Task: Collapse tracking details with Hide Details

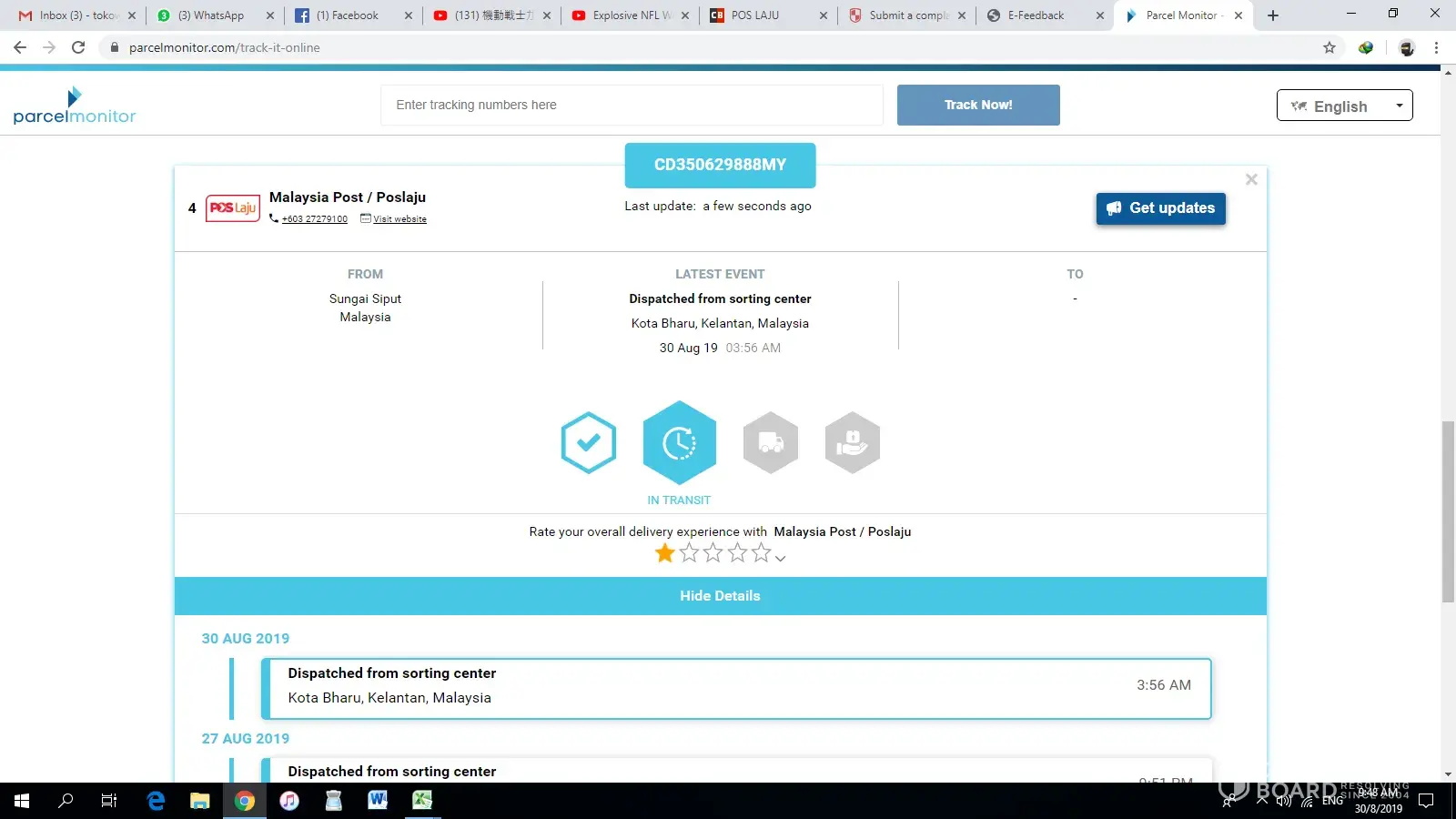Action: click(x=720, y=596)
